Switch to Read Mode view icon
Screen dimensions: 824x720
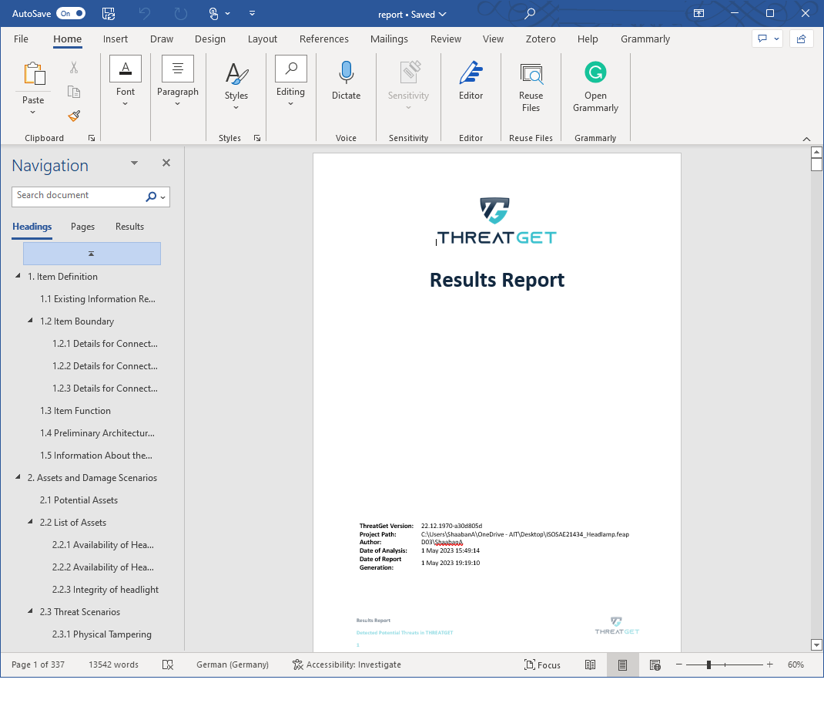(590, 665)
